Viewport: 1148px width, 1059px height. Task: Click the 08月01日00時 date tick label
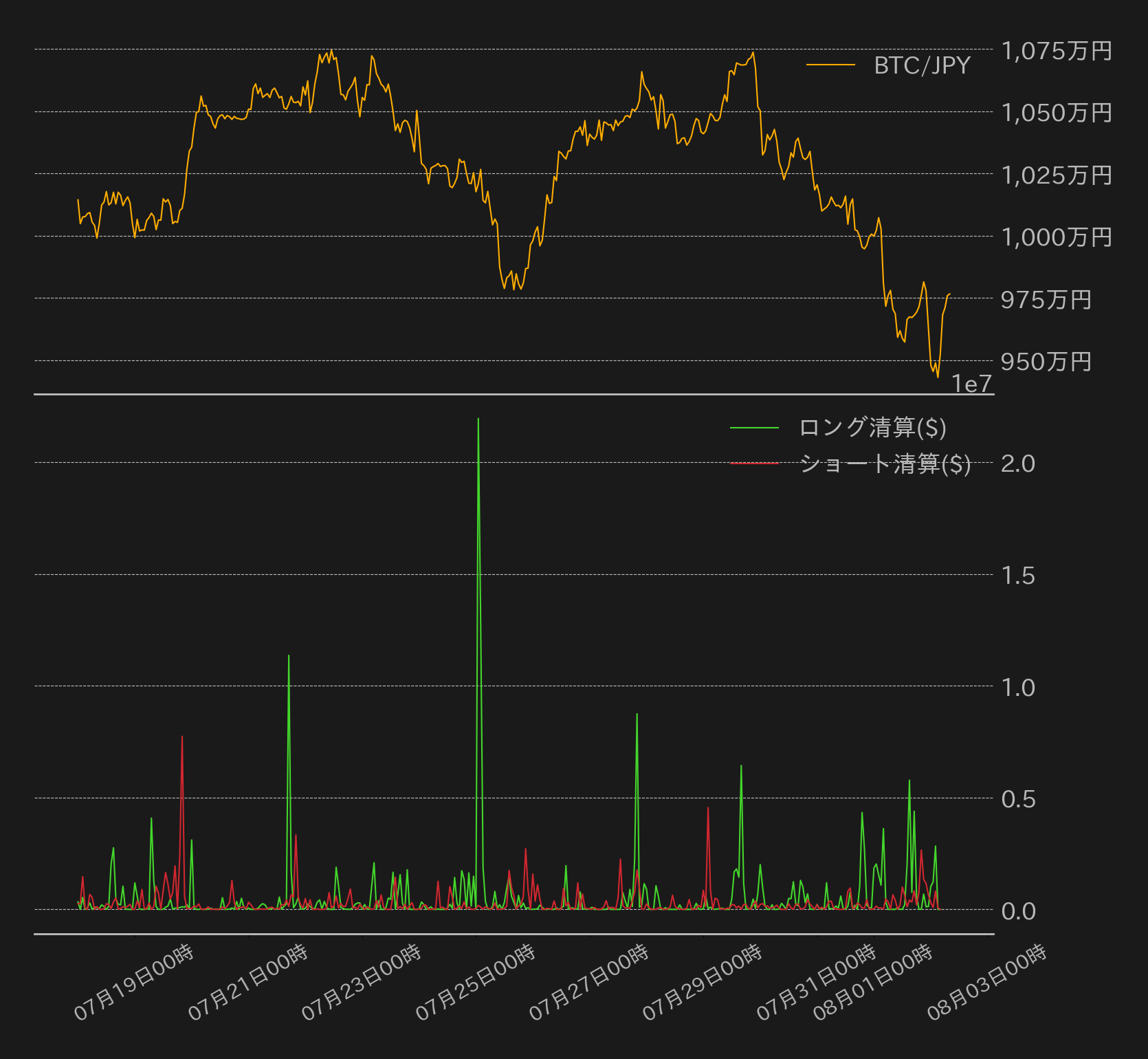873,982
